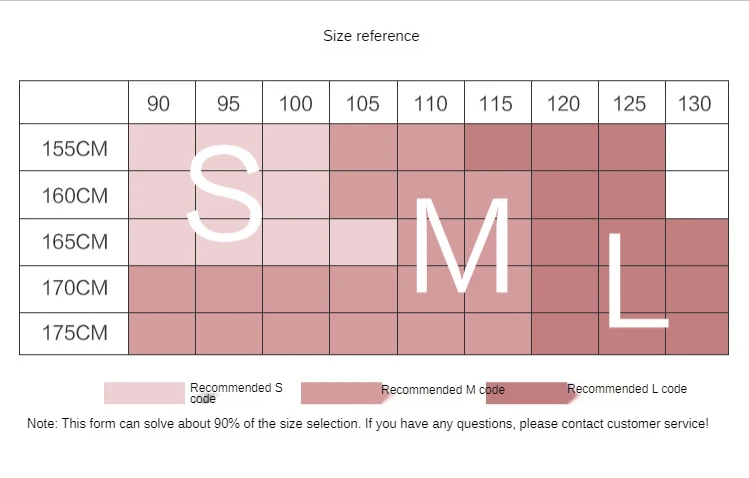Click the 120 column header
This screenshot has width=749, height=478.
coord(565,102)
